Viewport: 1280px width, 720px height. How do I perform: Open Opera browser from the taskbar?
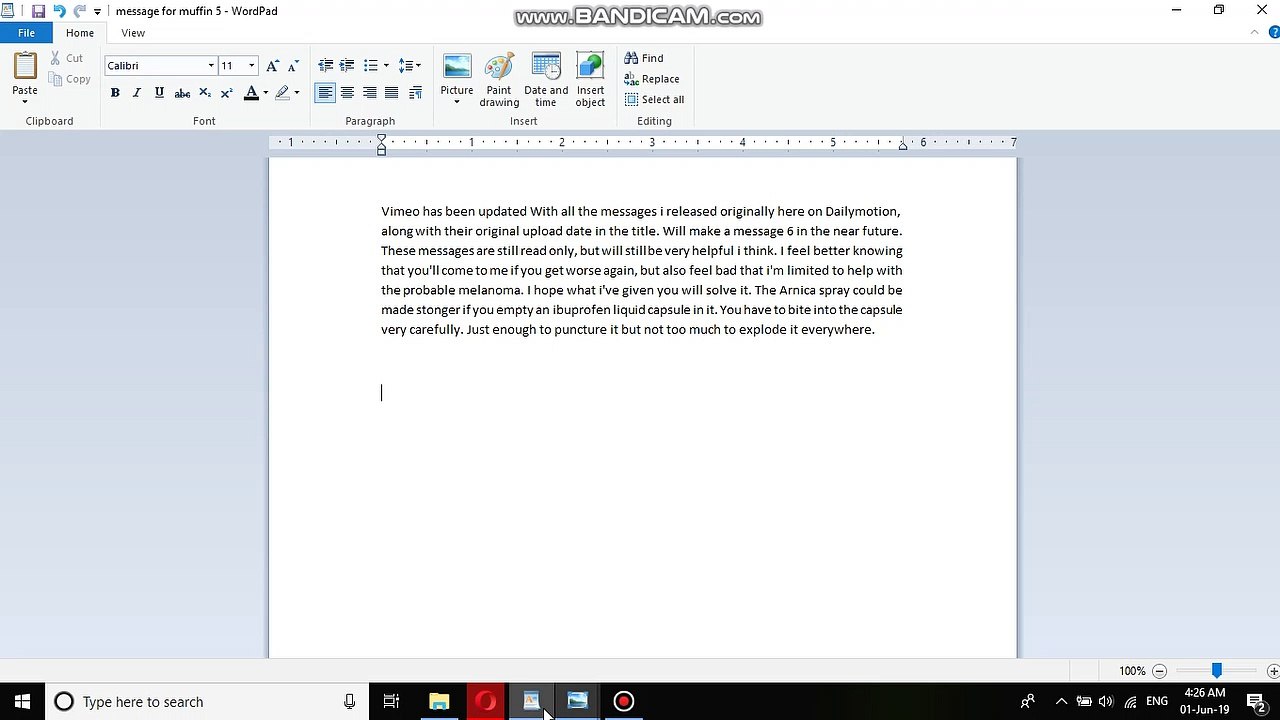click(x=486, y=701)
